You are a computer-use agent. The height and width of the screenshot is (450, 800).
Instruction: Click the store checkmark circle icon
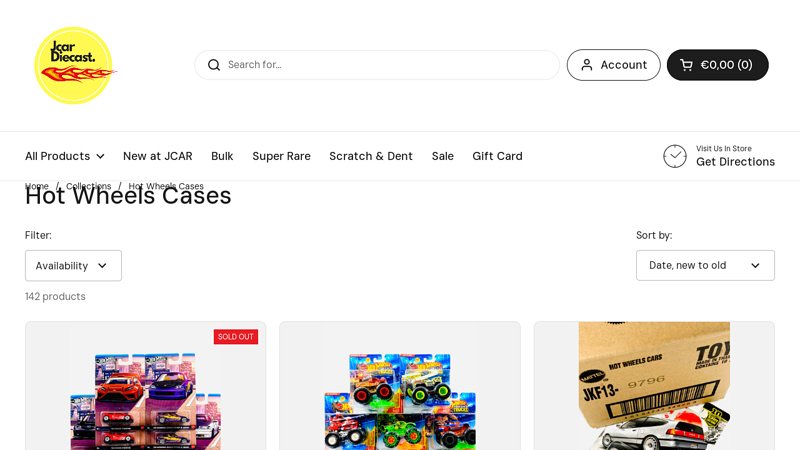(675, 156)
